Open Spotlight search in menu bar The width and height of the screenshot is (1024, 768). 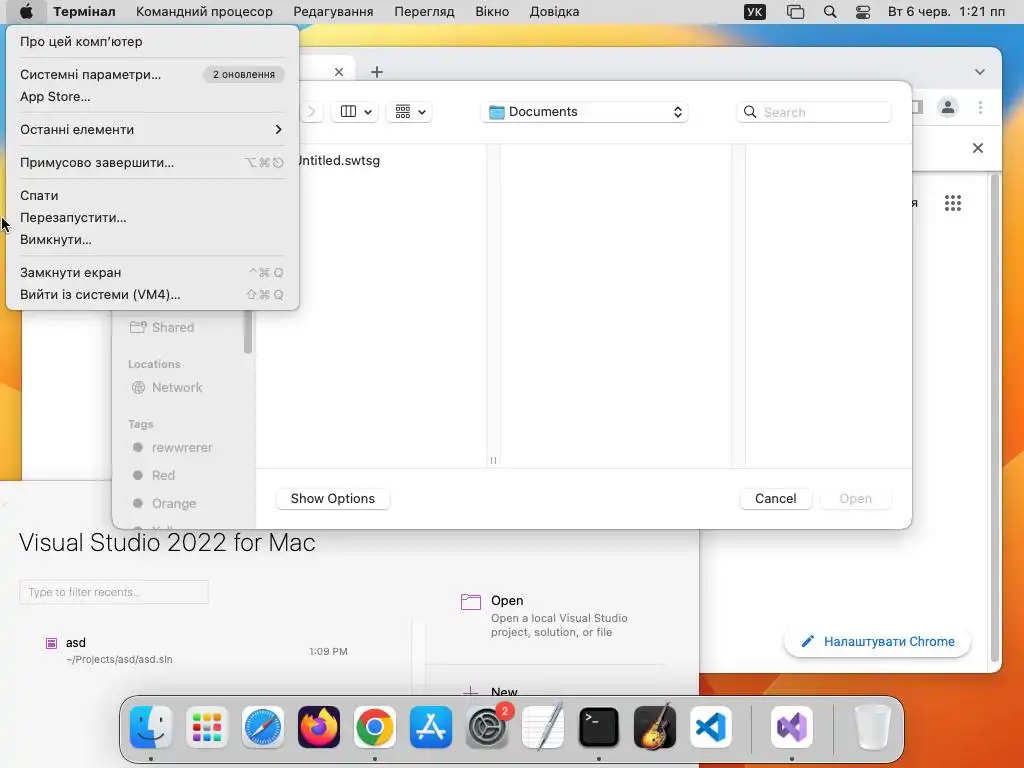830,12
